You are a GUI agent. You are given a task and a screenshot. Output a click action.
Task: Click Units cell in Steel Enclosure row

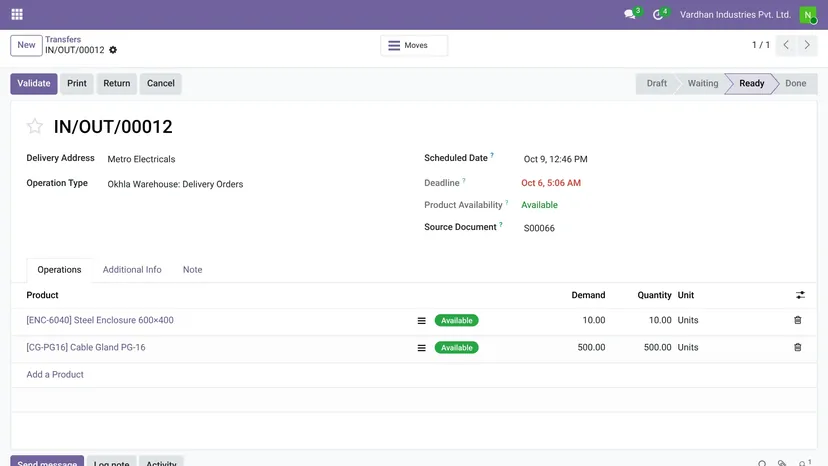coord(688,320)
